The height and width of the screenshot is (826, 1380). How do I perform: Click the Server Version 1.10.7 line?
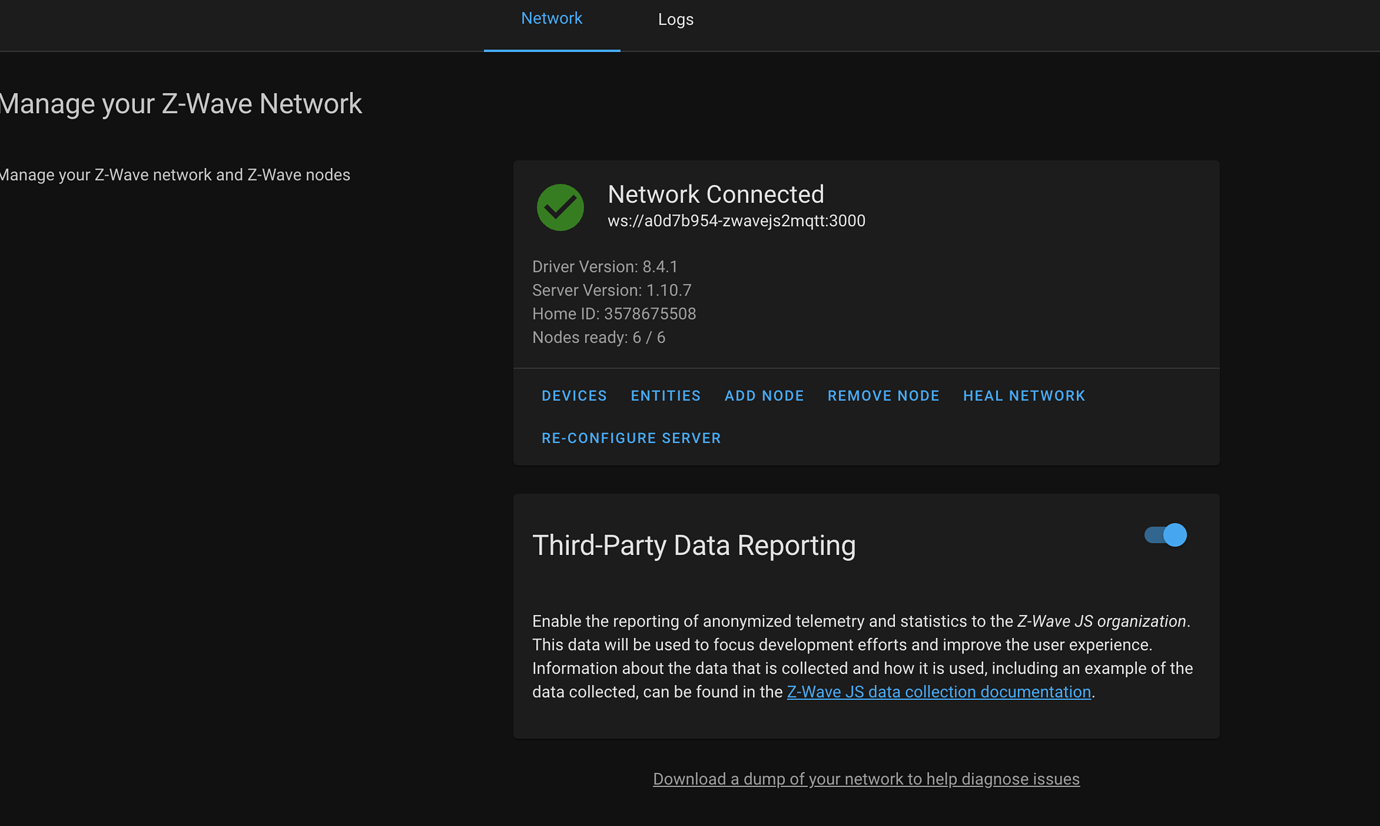612,290
